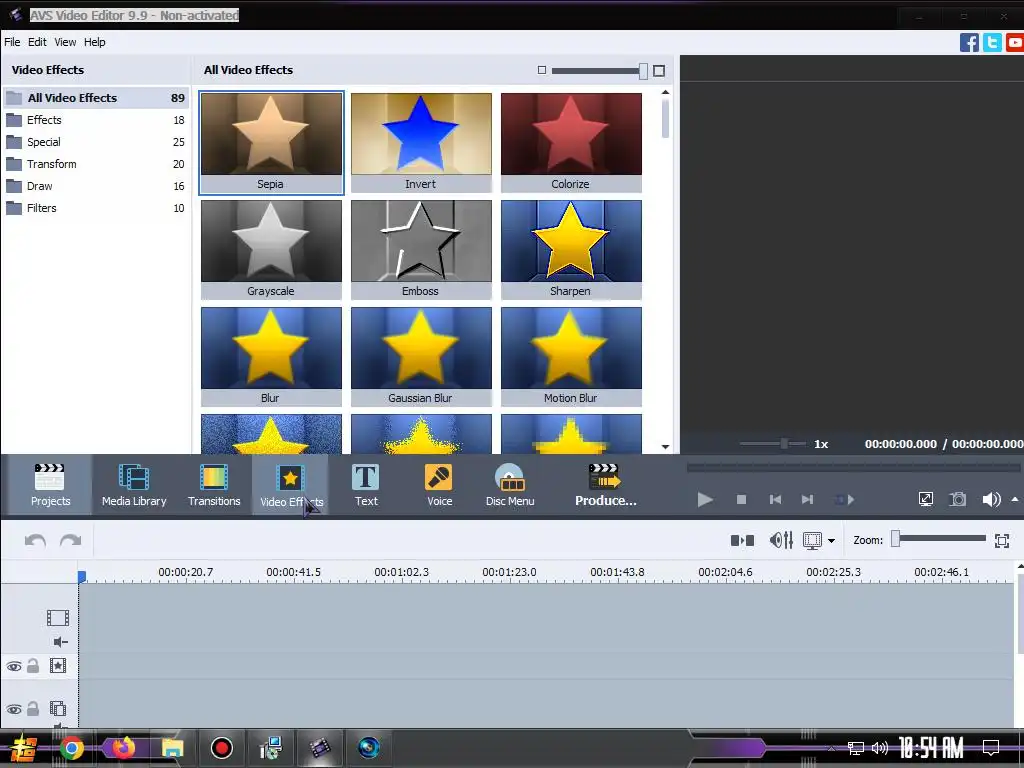1024x768 pixels.
Task: Lock the overlay track
Action: 33,709
